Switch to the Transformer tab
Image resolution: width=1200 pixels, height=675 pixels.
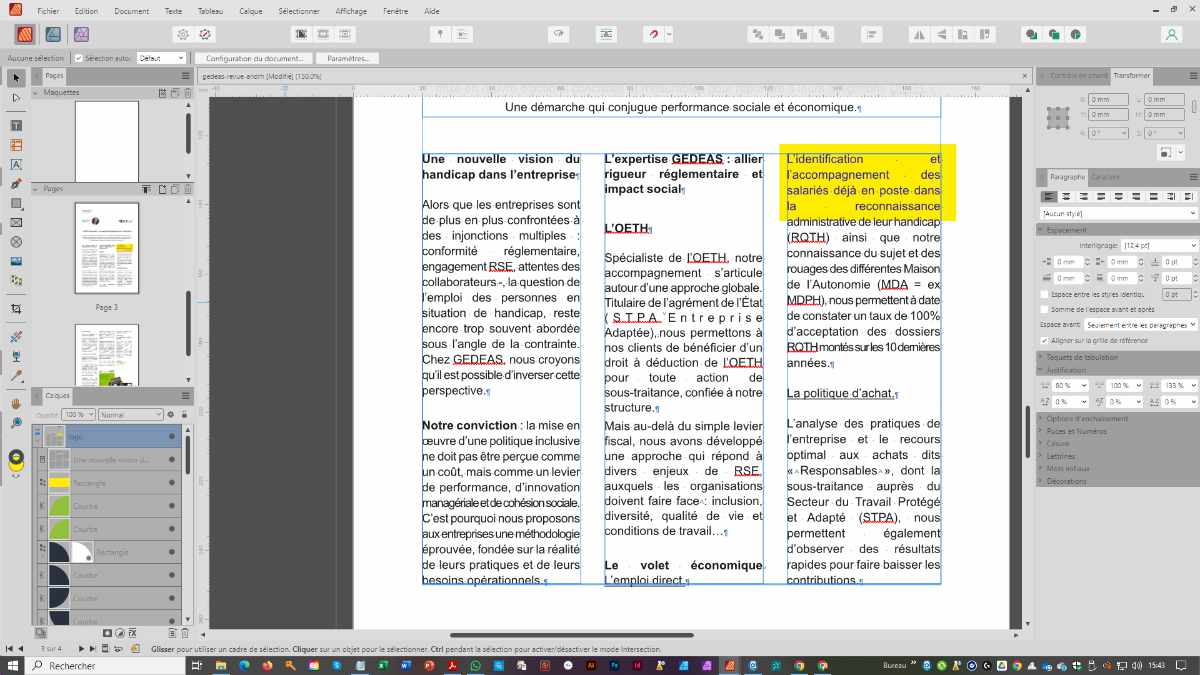1132,75
